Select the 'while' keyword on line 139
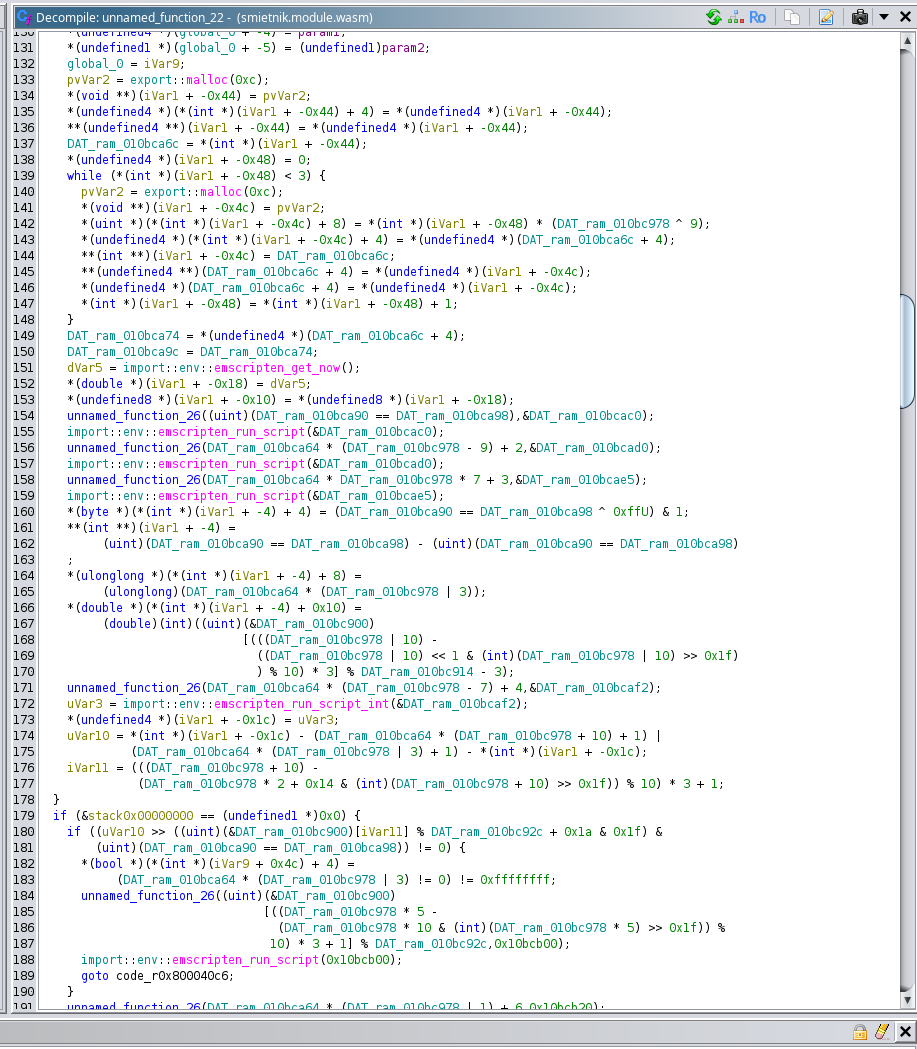 click(x=84, y=176)
